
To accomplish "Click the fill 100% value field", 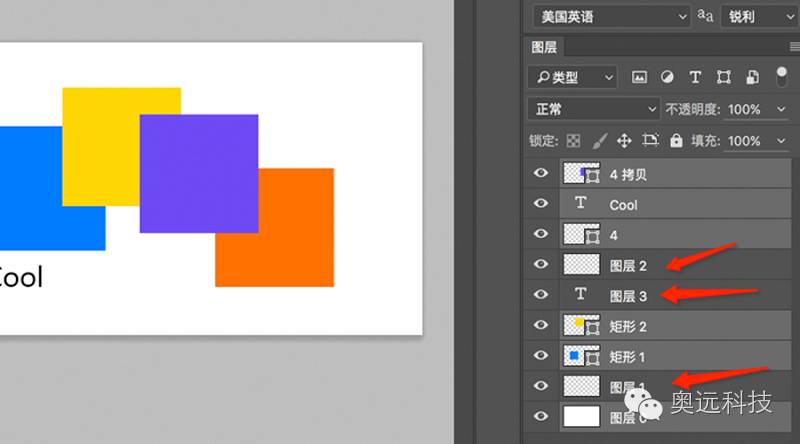I will (x=744, y=141).
